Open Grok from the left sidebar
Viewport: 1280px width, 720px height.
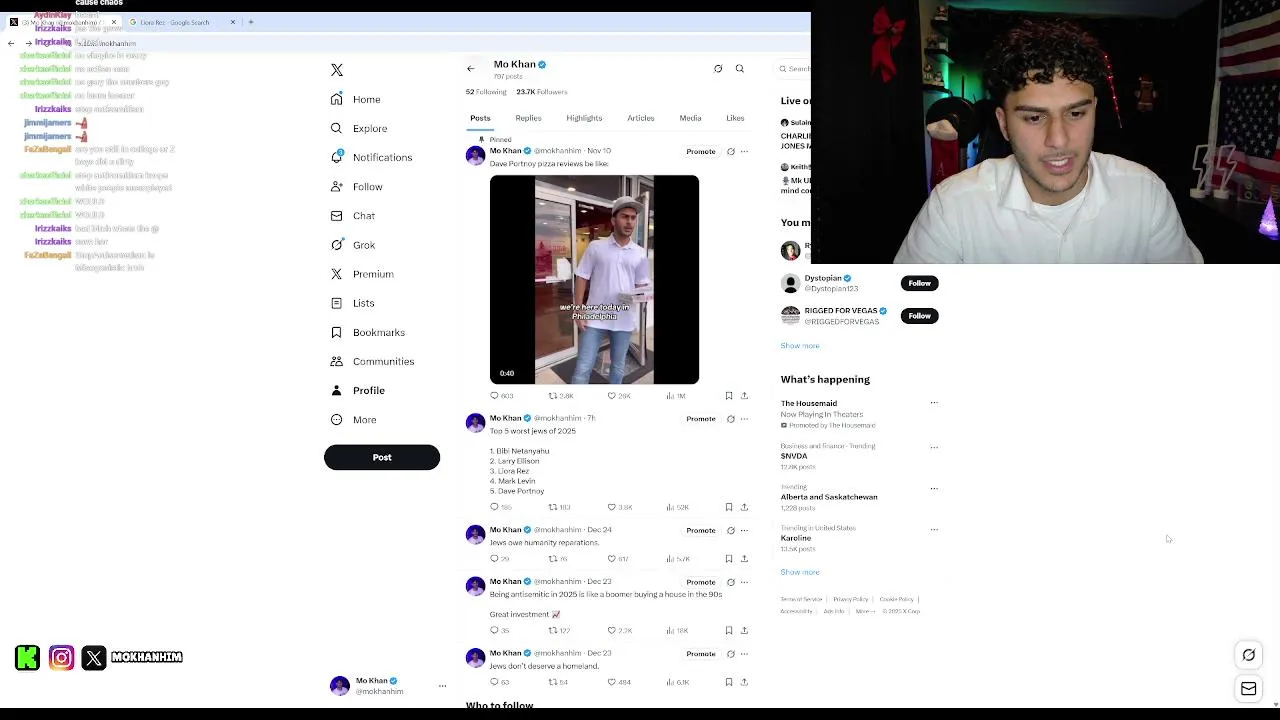point(353,245)
